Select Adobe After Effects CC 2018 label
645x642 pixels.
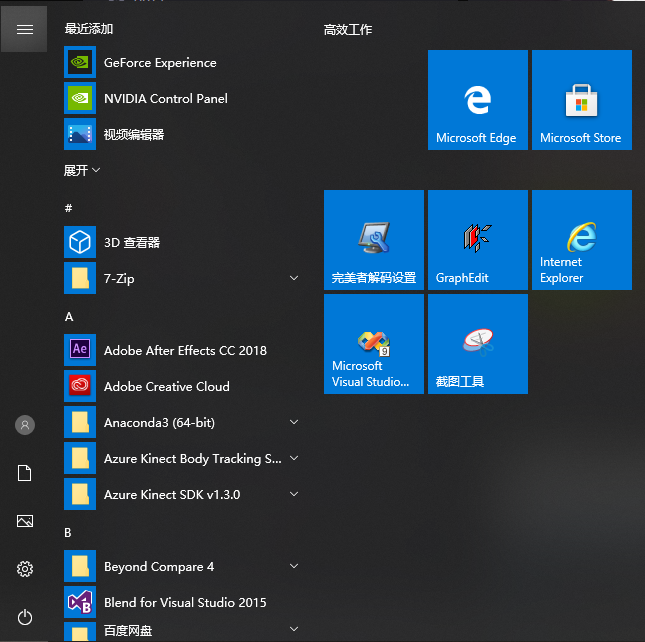pyautogui.click(x=185, y=350)
